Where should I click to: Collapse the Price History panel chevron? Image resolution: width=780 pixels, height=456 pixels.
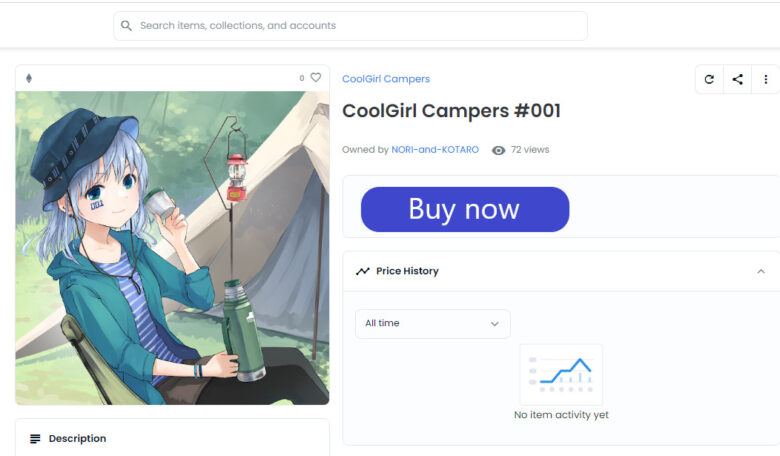(x=761, y=272)
